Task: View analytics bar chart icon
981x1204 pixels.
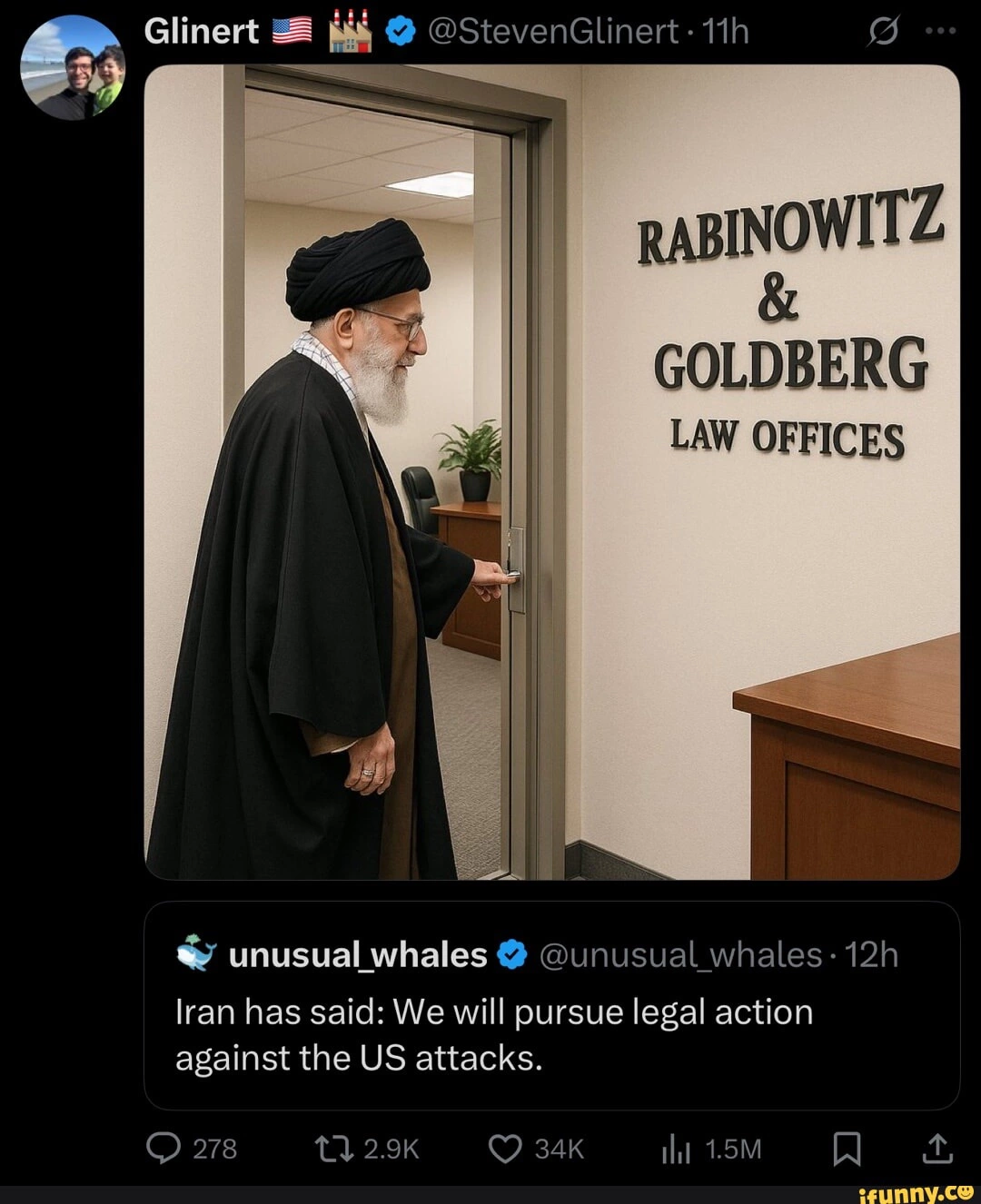Action: [677, 1150]
